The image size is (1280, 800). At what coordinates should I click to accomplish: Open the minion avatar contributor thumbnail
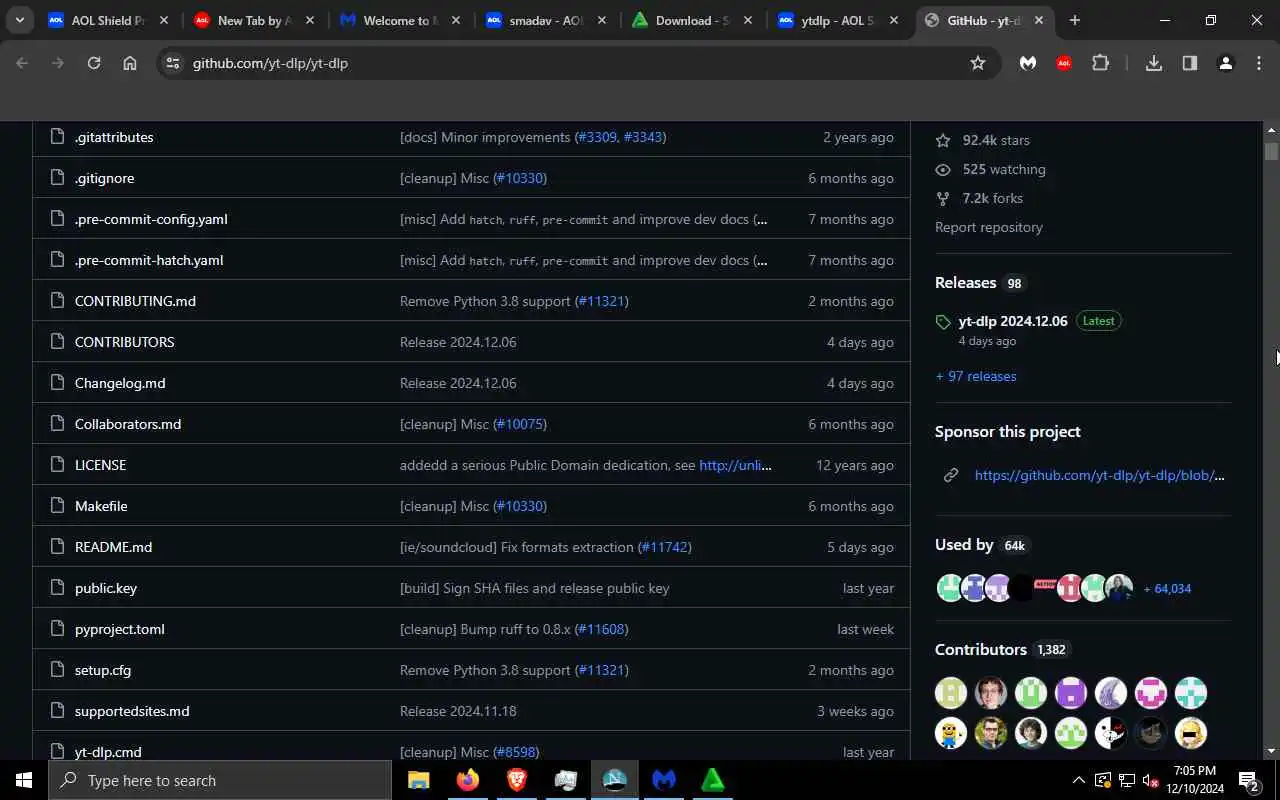(x=951, y=733)
